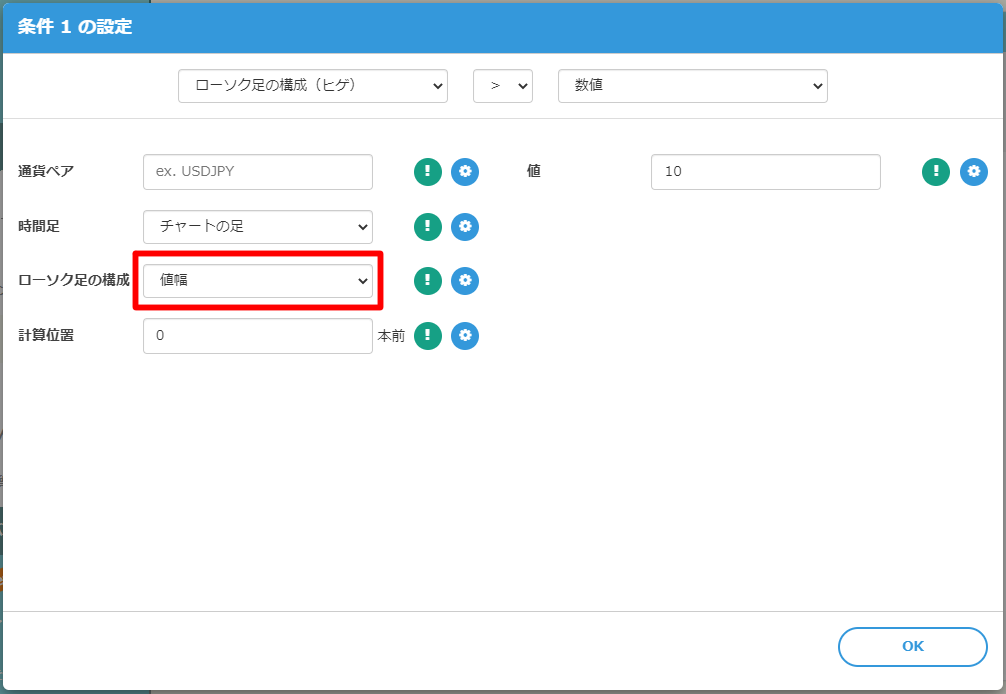Image resolution: width=1006 pixels, height=694 pixels.
Task: Expand the 値幅 dropdown for ローソク足の構成
Action: point(258,281)
